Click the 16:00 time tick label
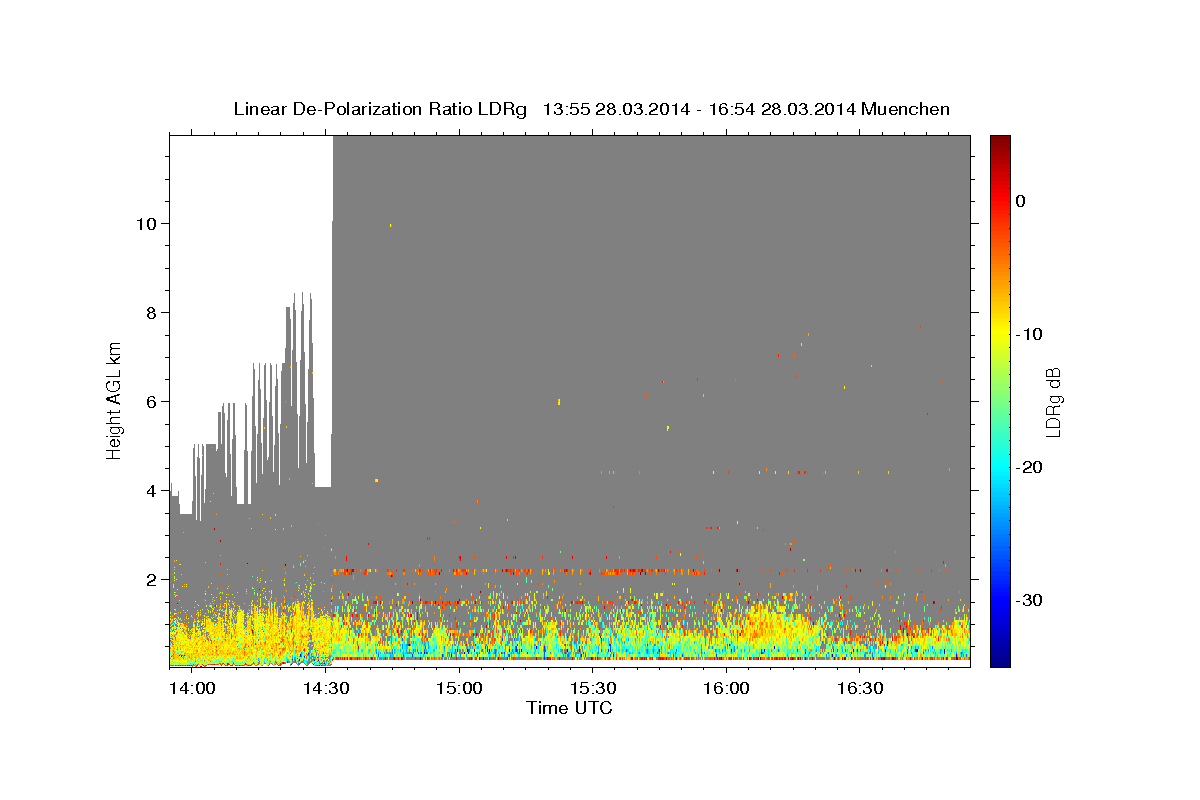 click(726, 689)
